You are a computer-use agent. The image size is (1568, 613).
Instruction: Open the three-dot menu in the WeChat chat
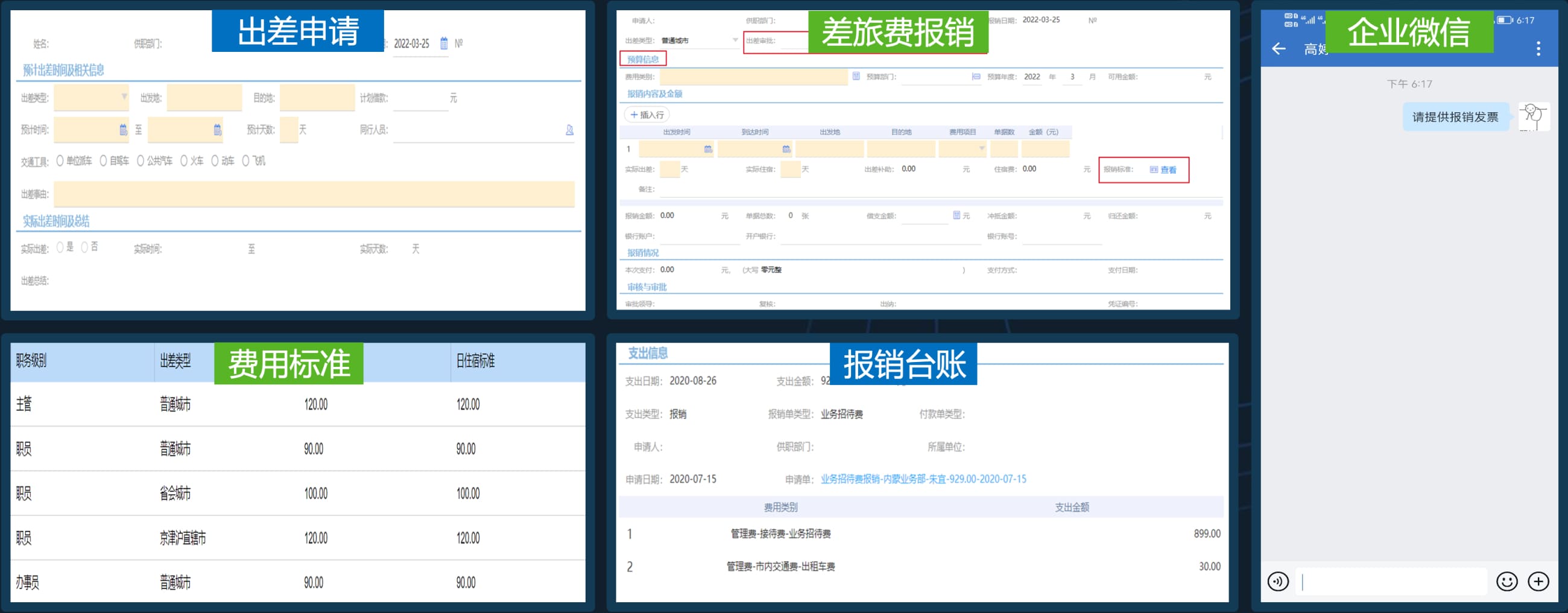1538,49
